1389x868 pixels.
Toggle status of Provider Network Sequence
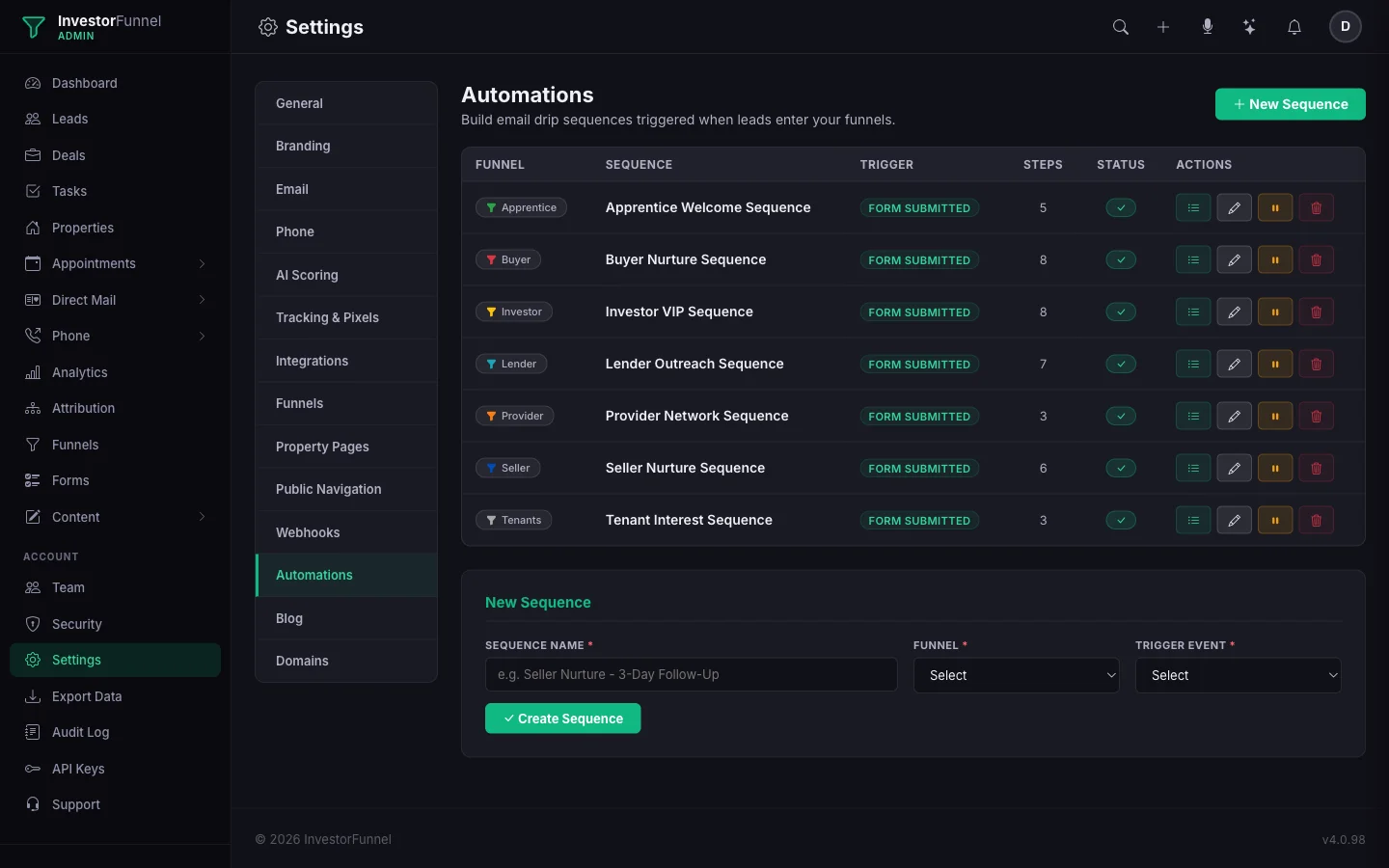1121,417
